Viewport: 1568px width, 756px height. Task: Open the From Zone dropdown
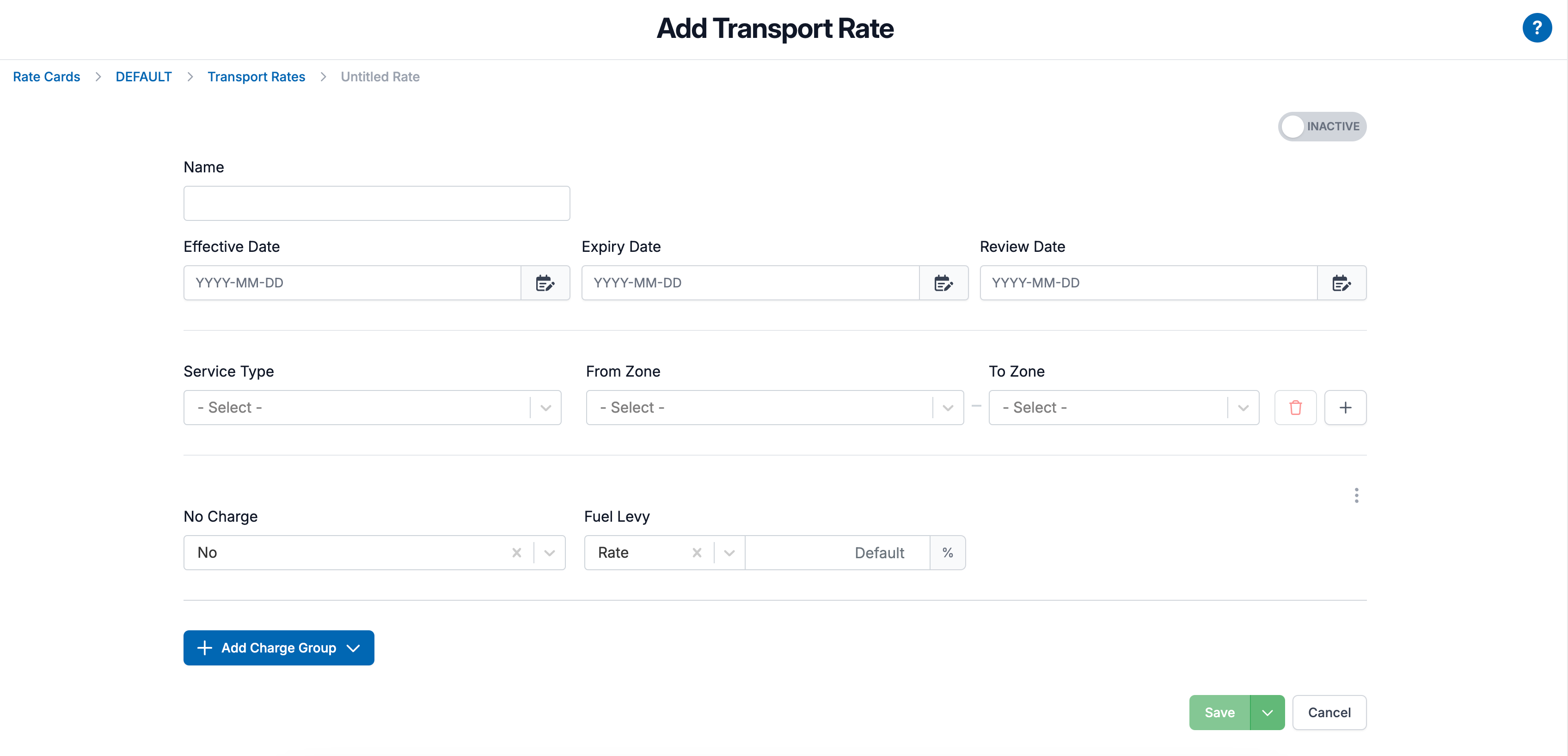tap(947, 407)
